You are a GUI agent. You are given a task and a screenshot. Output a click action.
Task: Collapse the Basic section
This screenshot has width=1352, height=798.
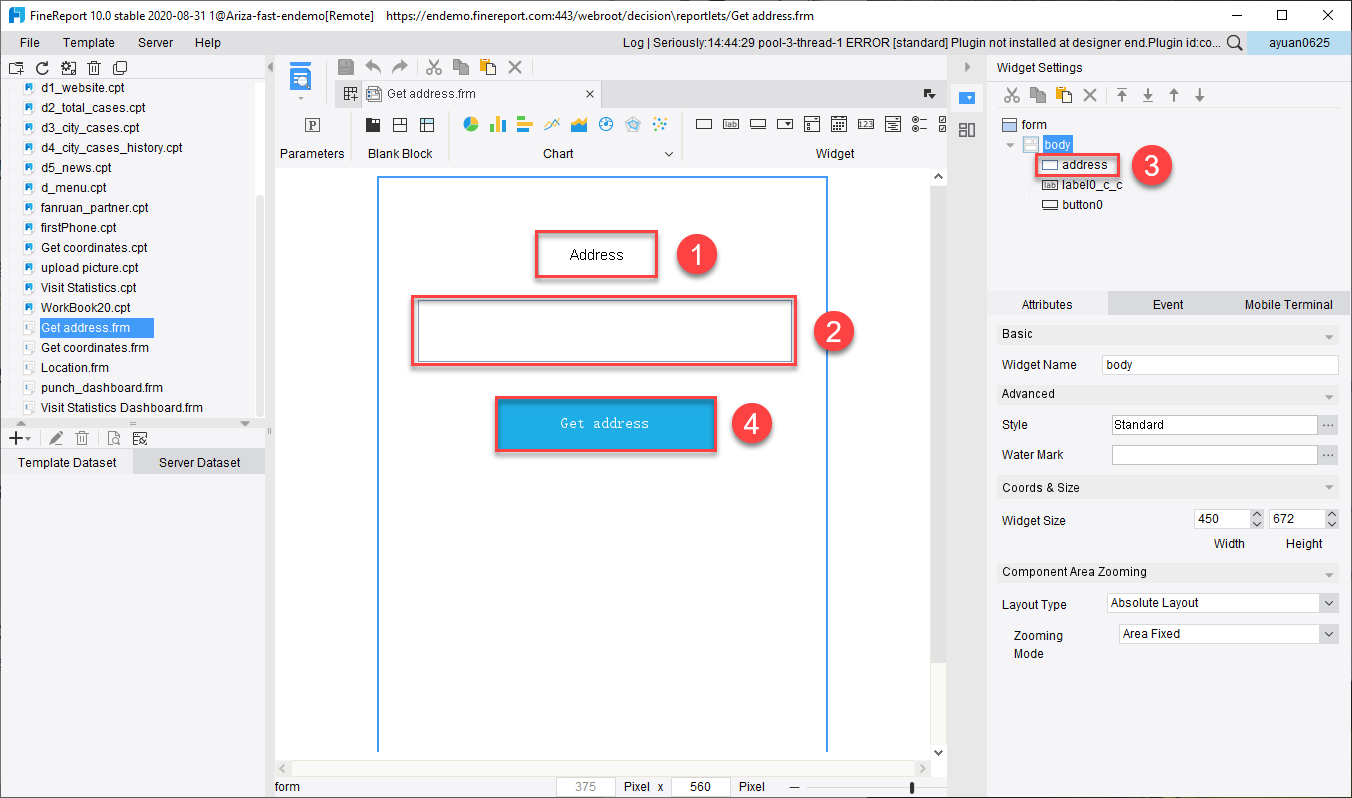pyautogui.click(x=1329, y=335)
